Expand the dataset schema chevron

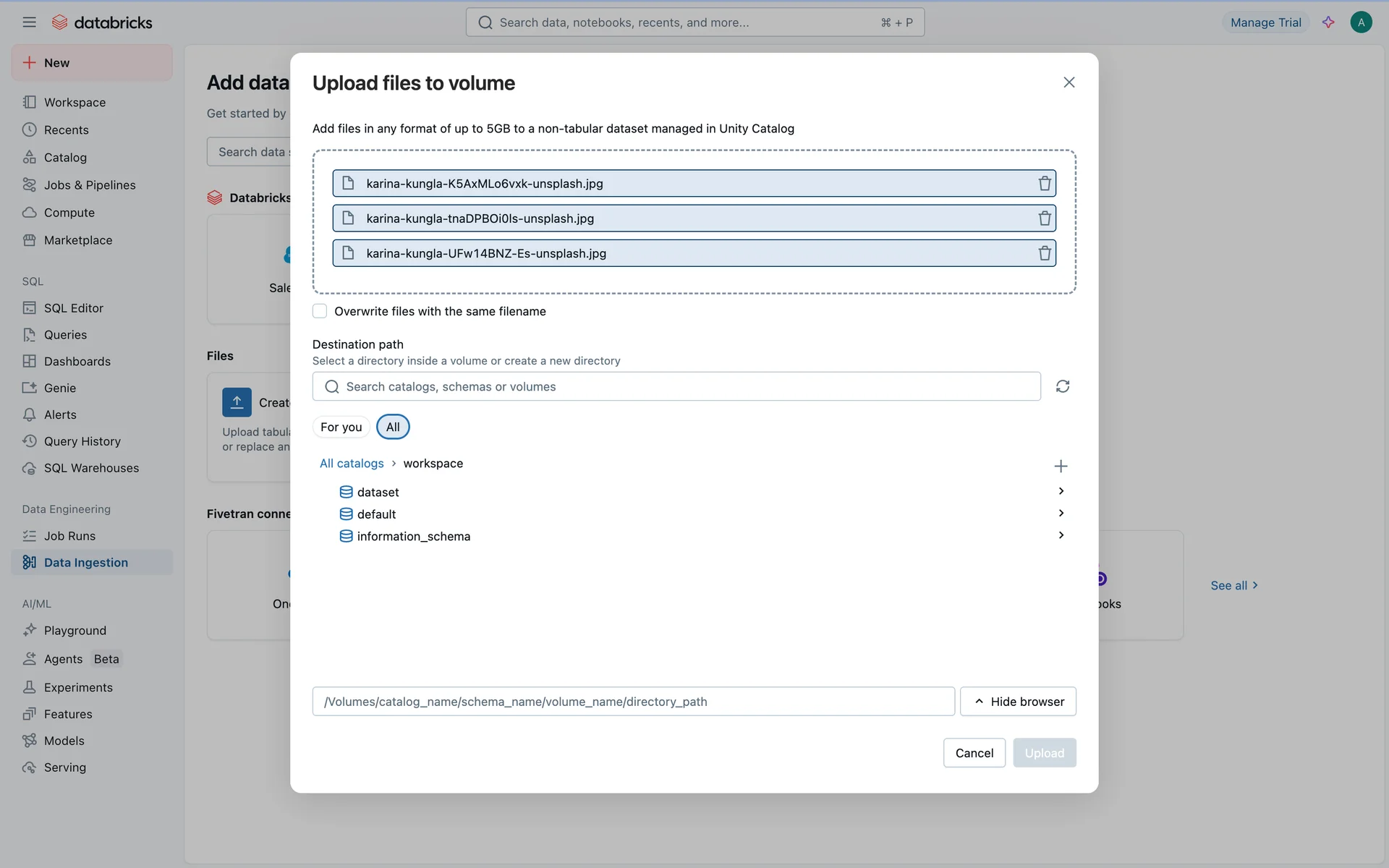click(x=1061, y=491)
